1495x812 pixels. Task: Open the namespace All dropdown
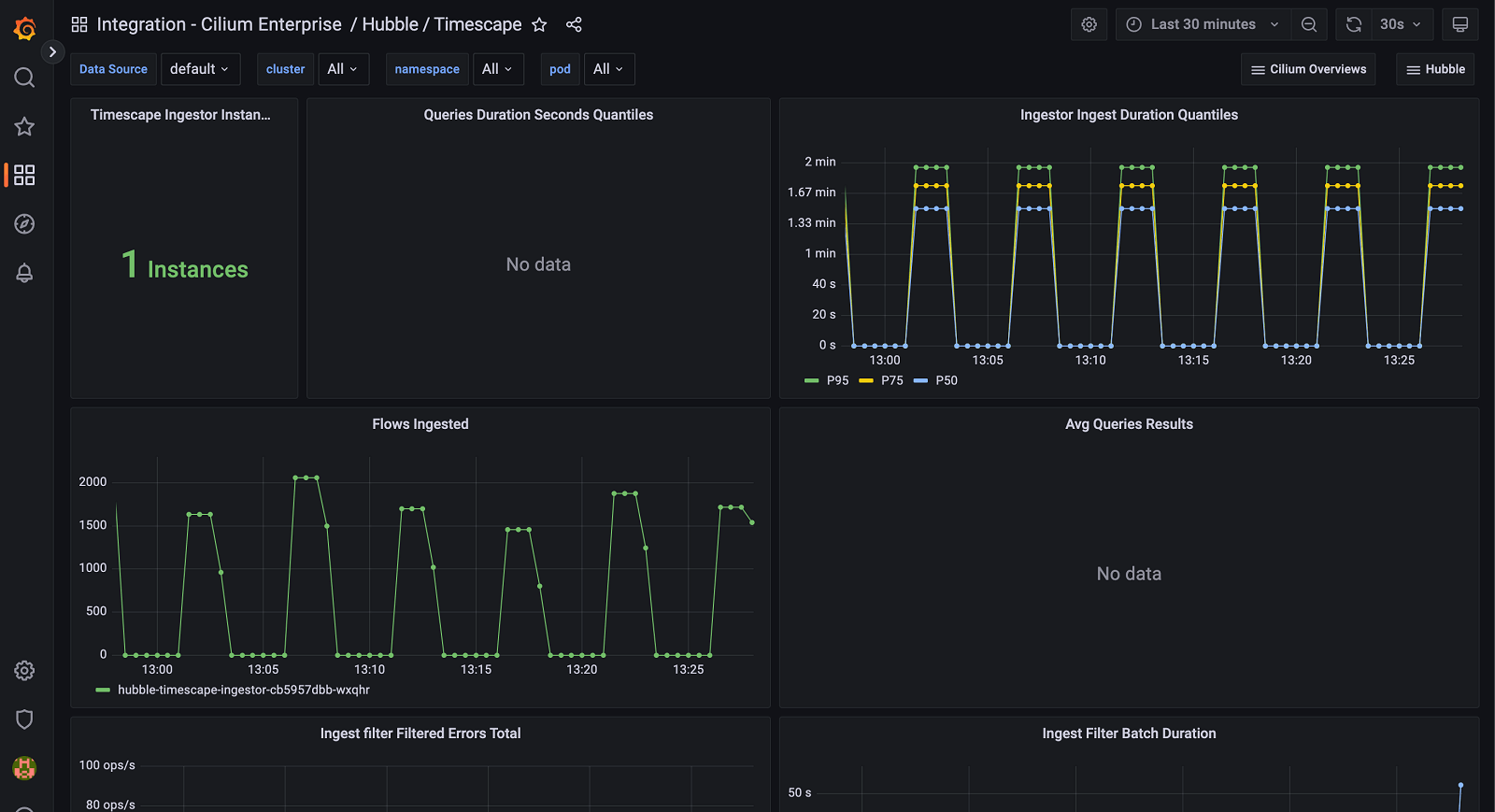497,69
